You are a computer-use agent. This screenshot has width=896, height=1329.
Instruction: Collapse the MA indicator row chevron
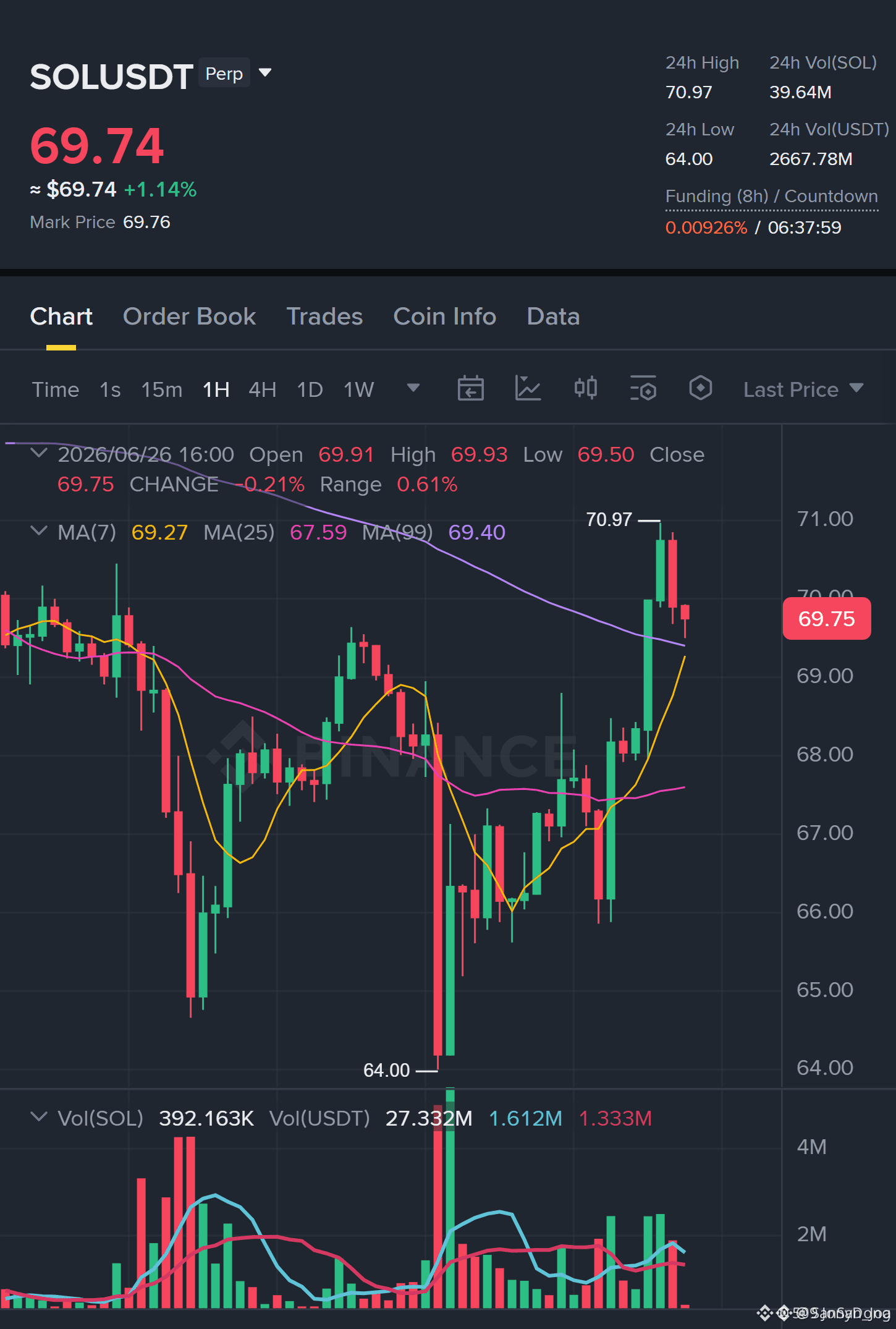pyautogui.click(x=39, y=532)
